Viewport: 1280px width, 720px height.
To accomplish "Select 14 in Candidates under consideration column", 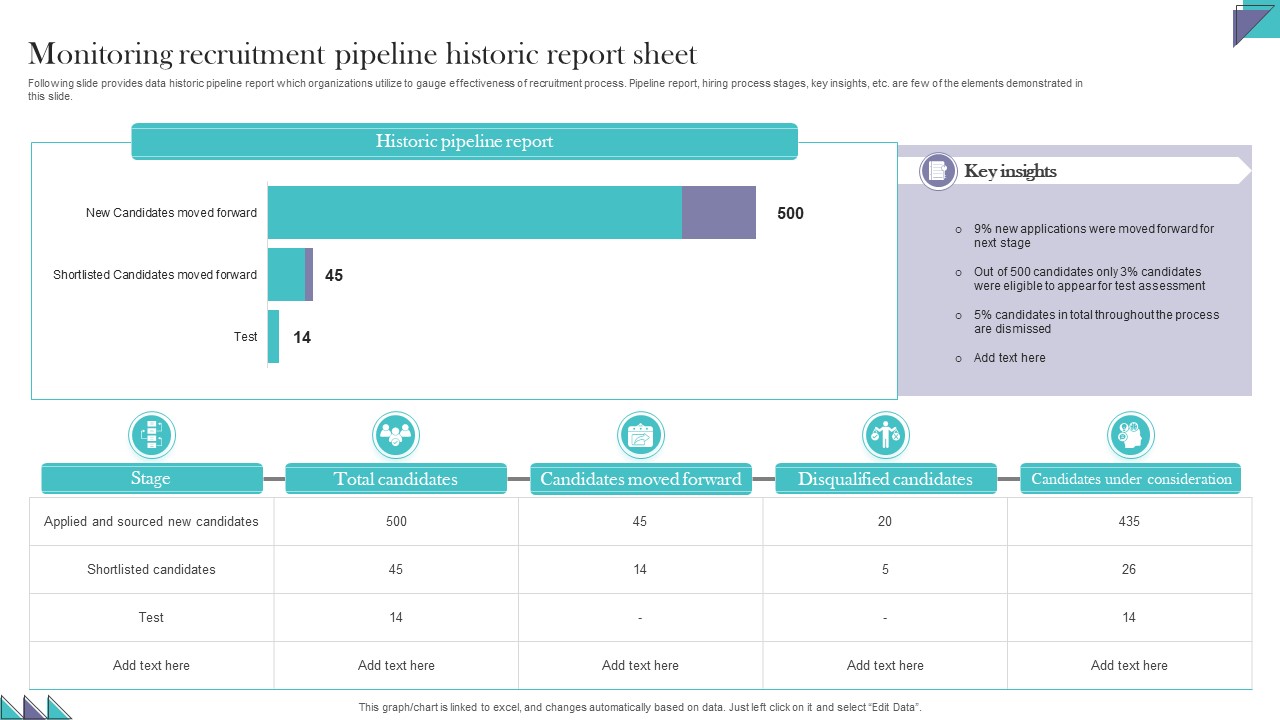I will coord(1129,618).
